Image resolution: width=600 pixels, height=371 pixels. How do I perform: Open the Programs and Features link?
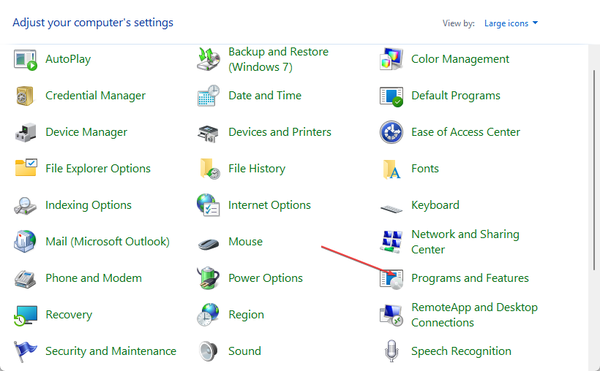pyautogui.click(x=470, y=278)
